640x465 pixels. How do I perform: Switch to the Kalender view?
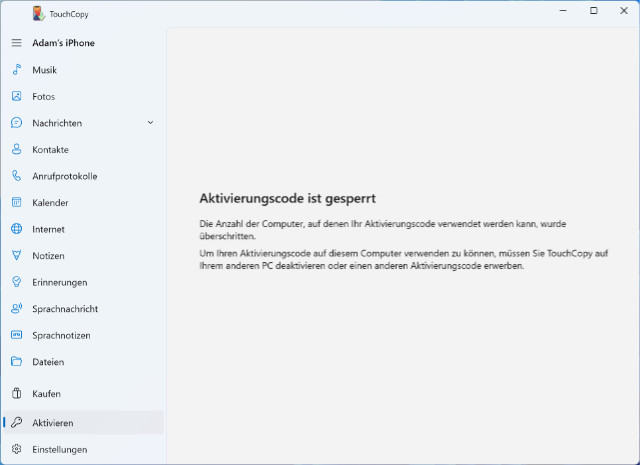(x=83, y=202)
